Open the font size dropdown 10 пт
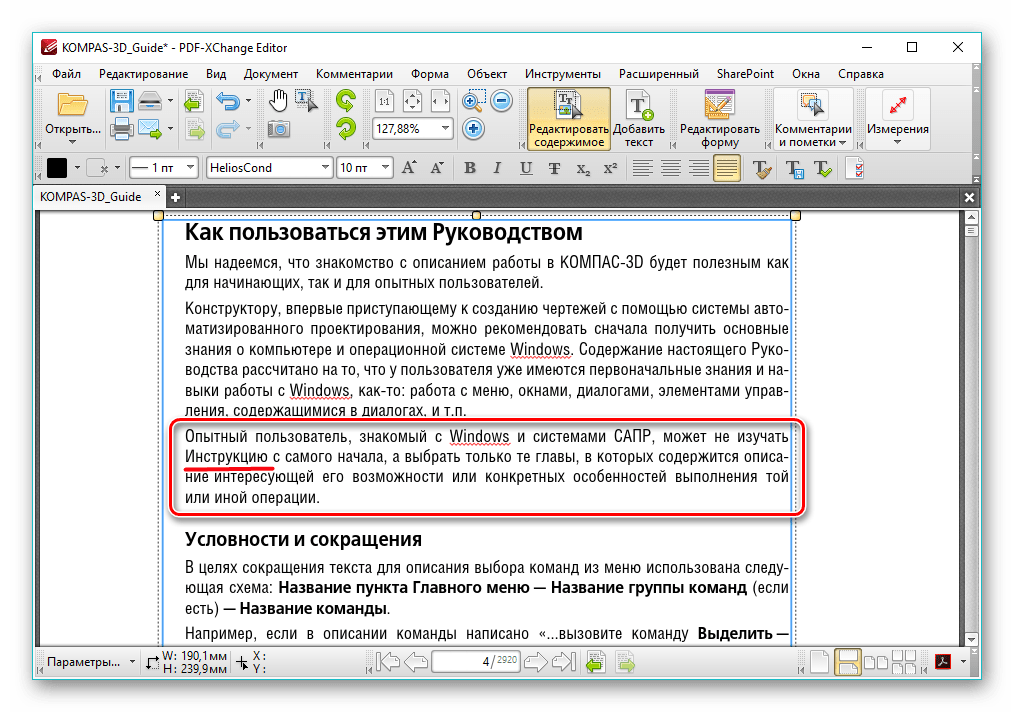The image size is (1014, 712). tap(363, 167)
